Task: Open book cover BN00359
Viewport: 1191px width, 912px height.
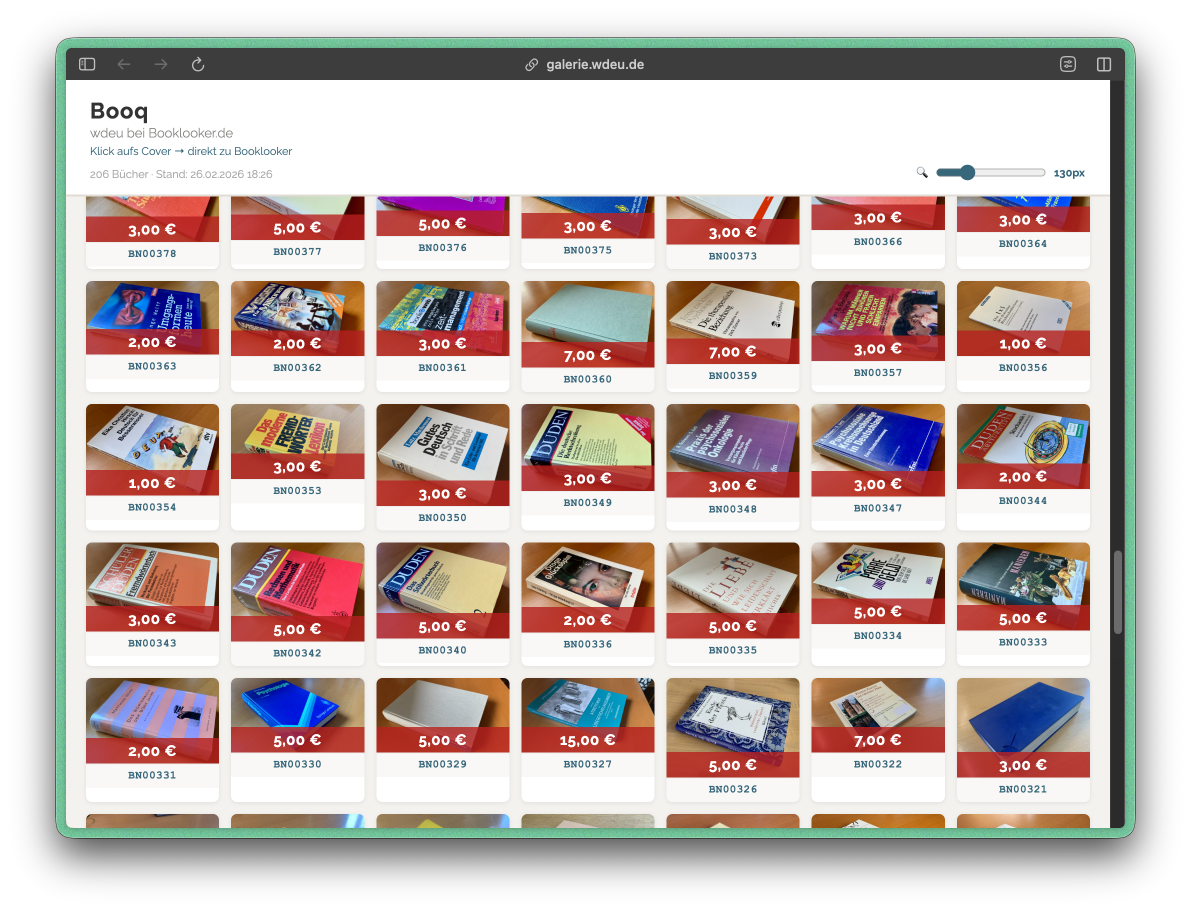Action: pyautogui.click(x=732, y=323)
